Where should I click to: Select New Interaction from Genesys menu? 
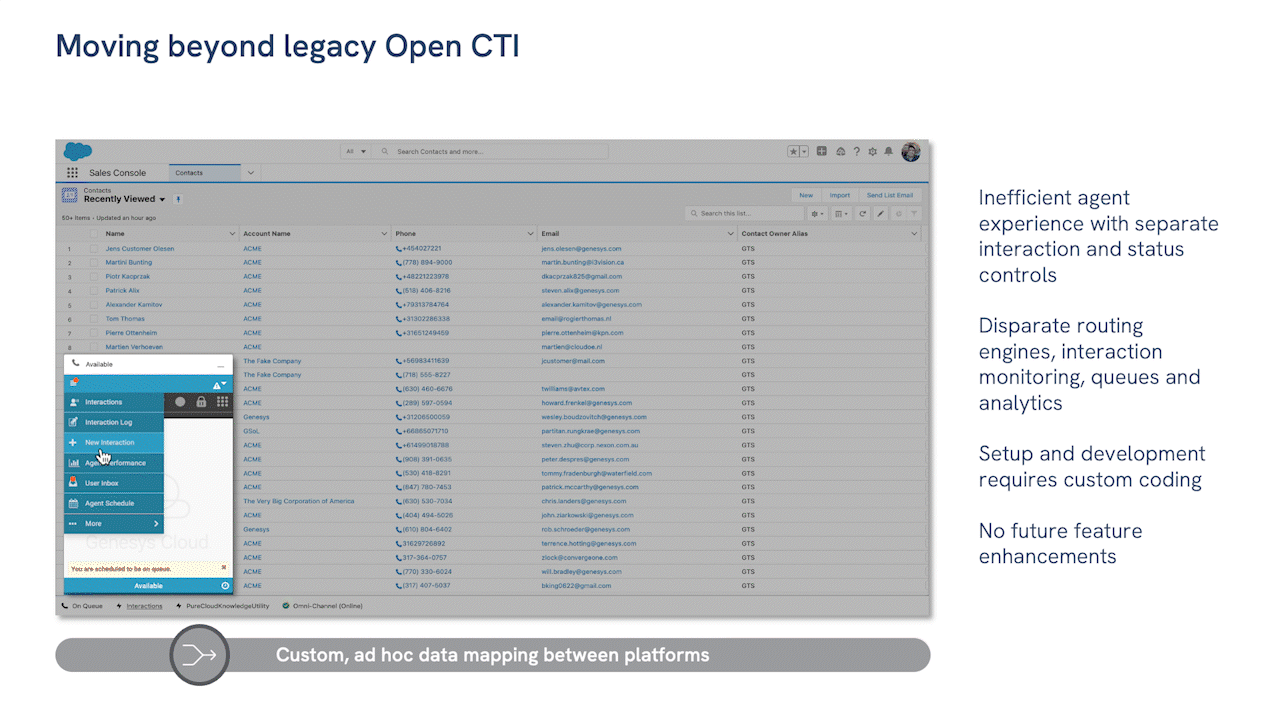pos(109,443)
